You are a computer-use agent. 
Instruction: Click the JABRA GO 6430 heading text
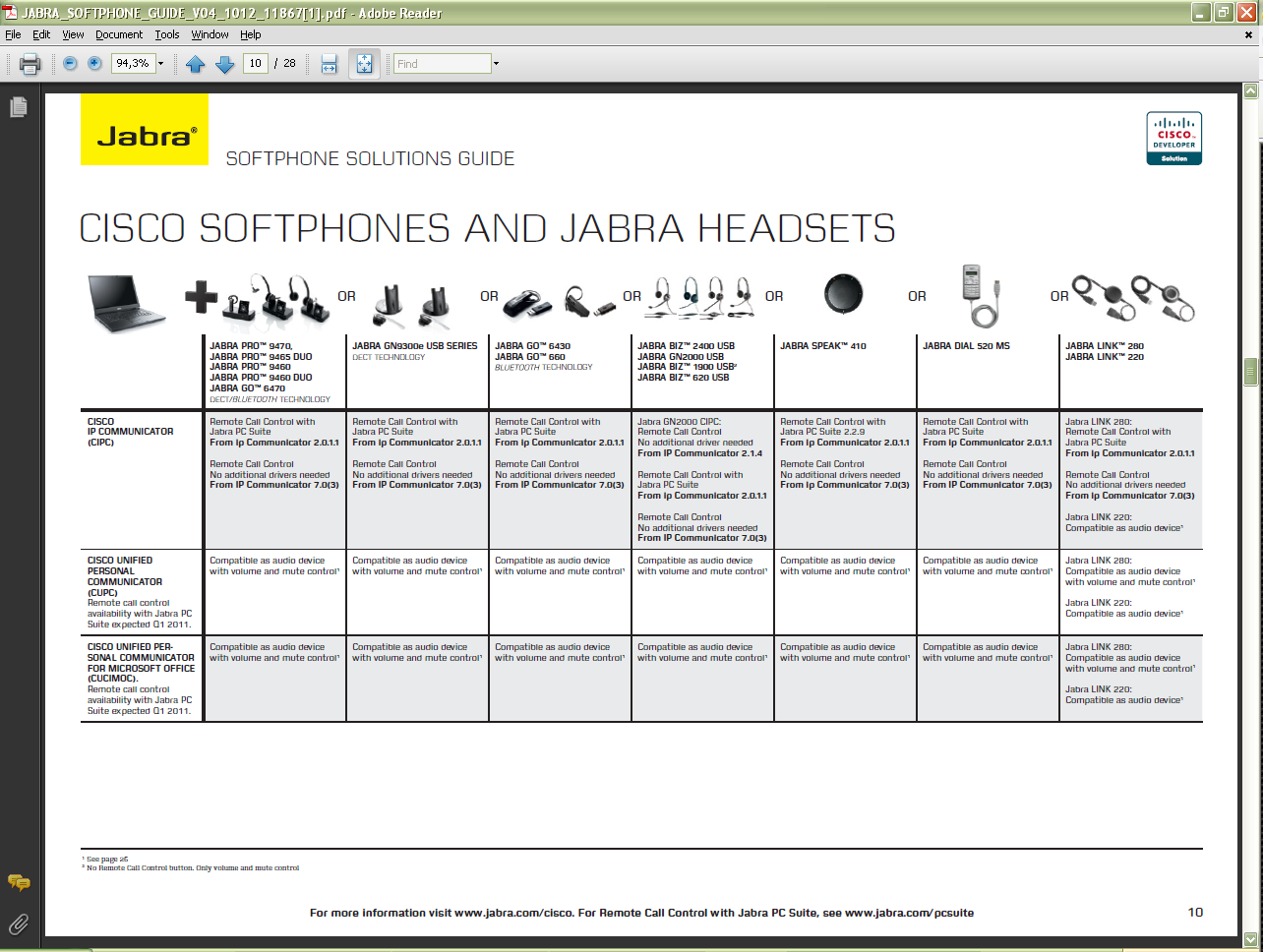click(532, 346)
